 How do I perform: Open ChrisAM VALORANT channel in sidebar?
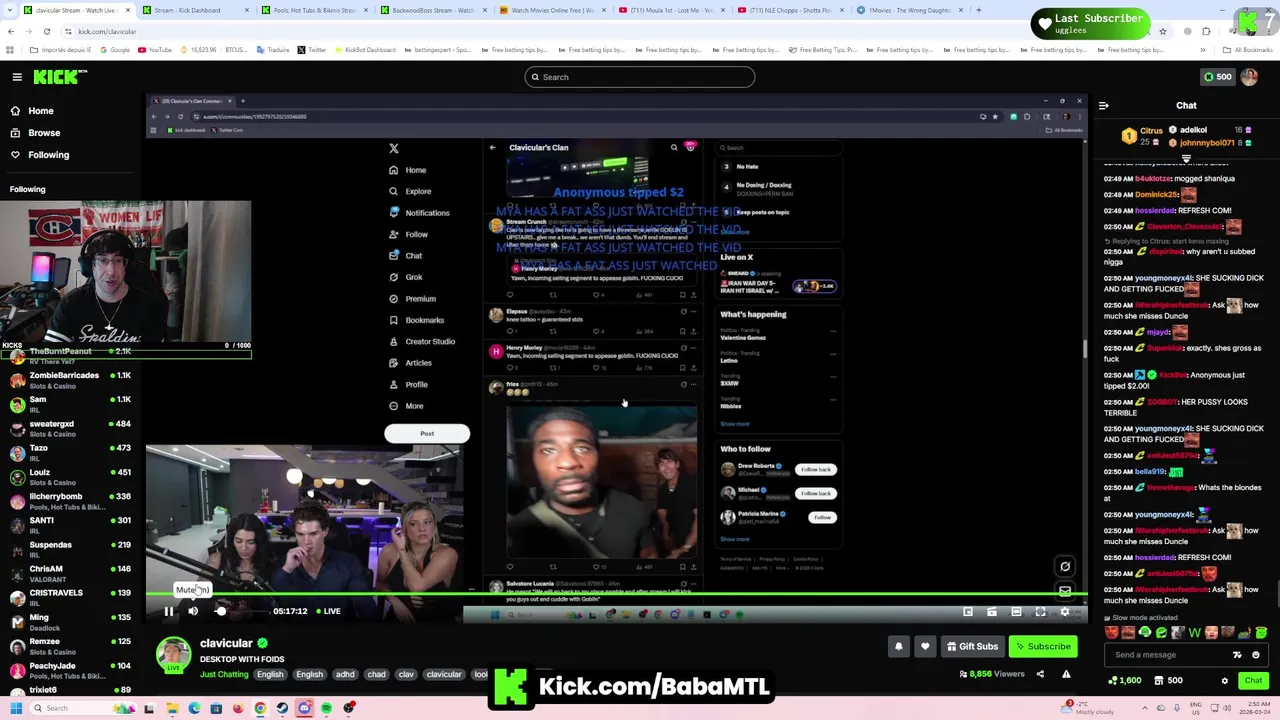point(70,573)
